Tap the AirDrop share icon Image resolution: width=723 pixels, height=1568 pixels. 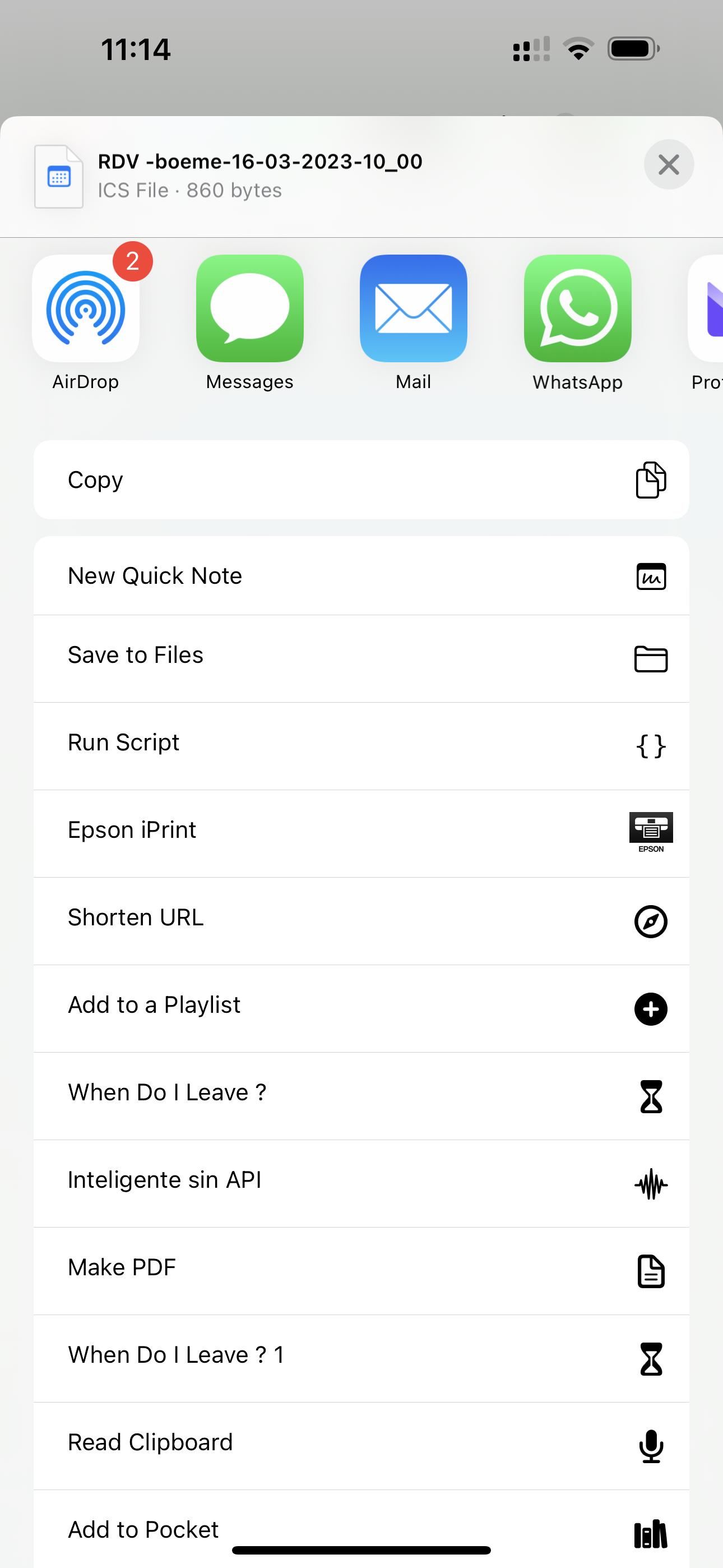[86, 308]
